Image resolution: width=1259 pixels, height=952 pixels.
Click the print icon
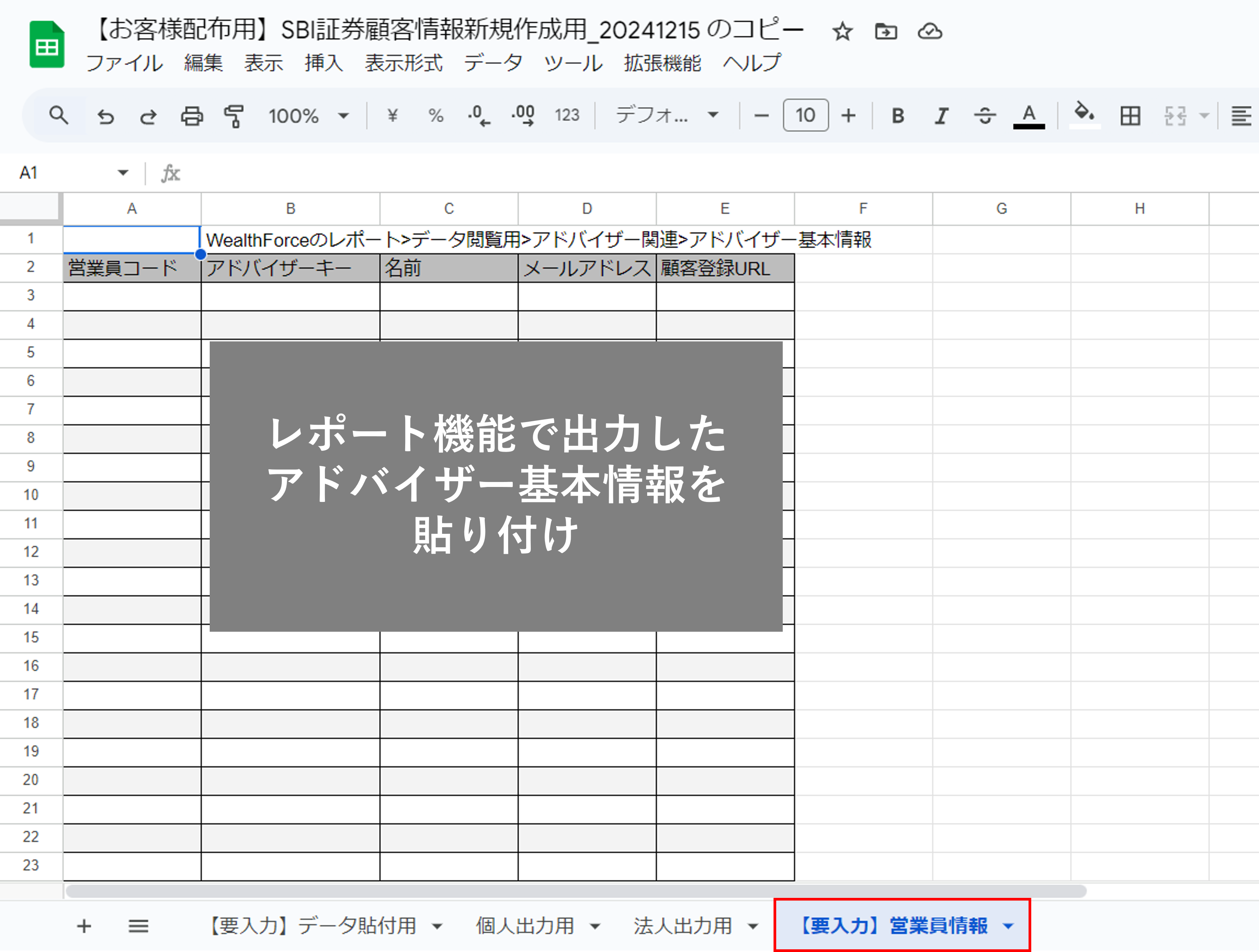(192, 116)
